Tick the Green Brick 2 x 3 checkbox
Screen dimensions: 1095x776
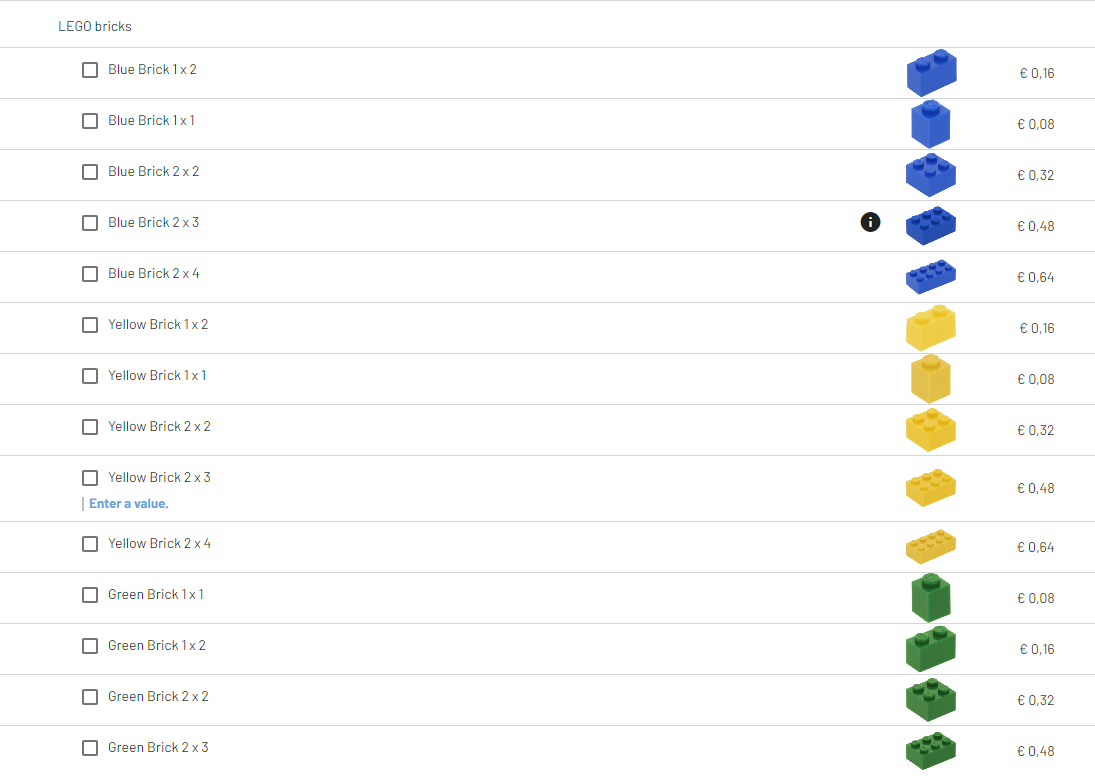[x=90, y=748]
